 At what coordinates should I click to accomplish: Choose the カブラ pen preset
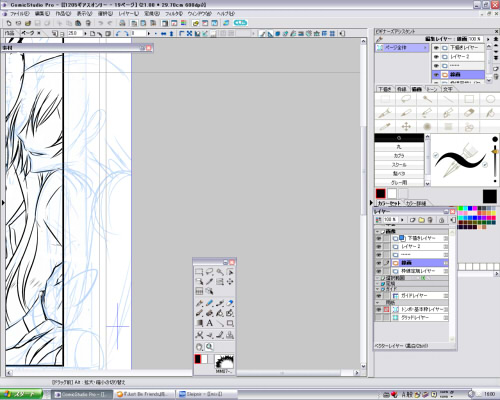pyautogui.click(x=399, y=156)
